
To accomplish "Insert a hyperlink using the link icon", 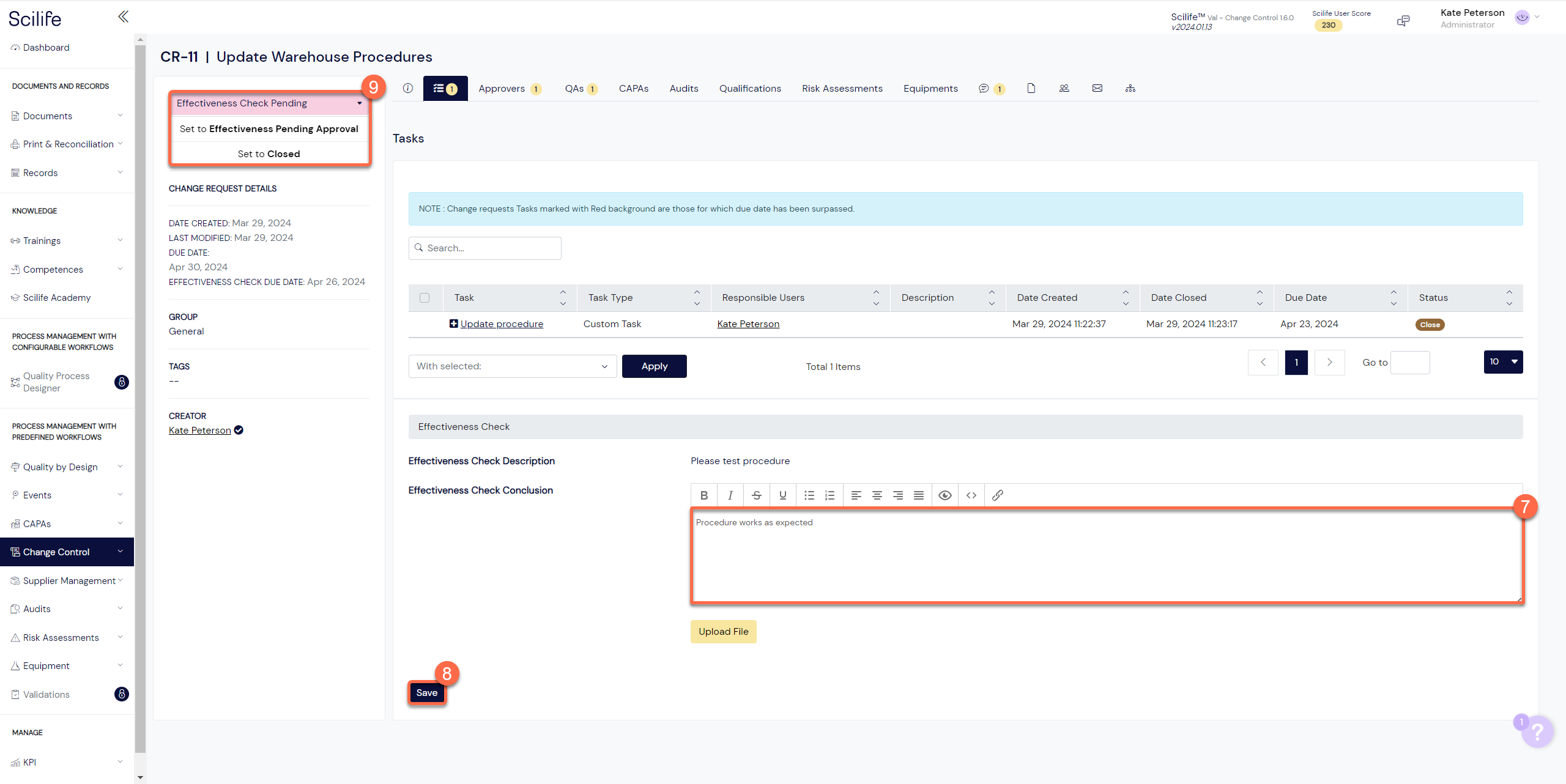I will [x=998, y=495].
